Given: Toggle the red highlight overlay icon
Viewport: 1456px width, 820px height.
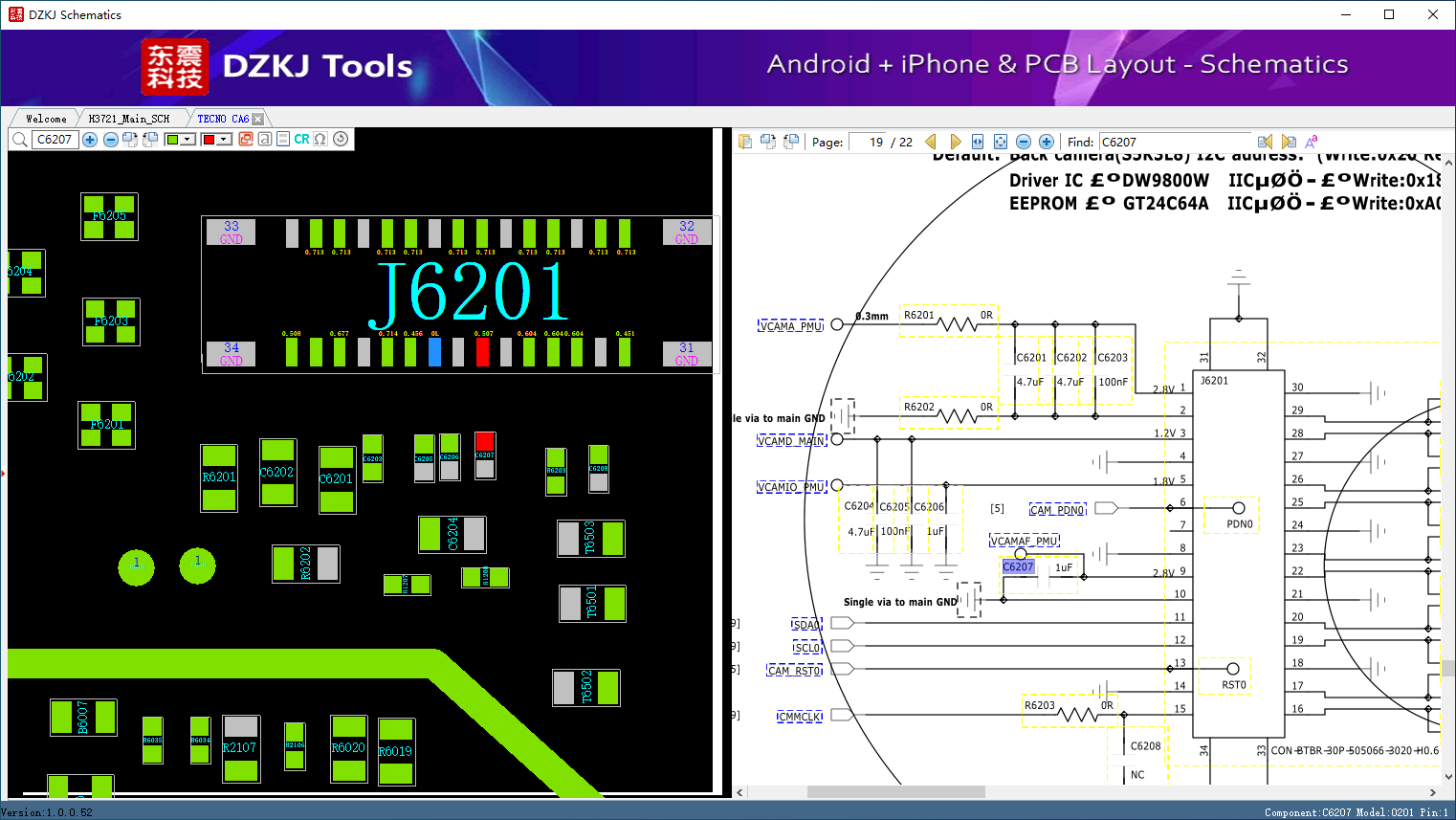Looking at the screenshot, I should point(245,139).
